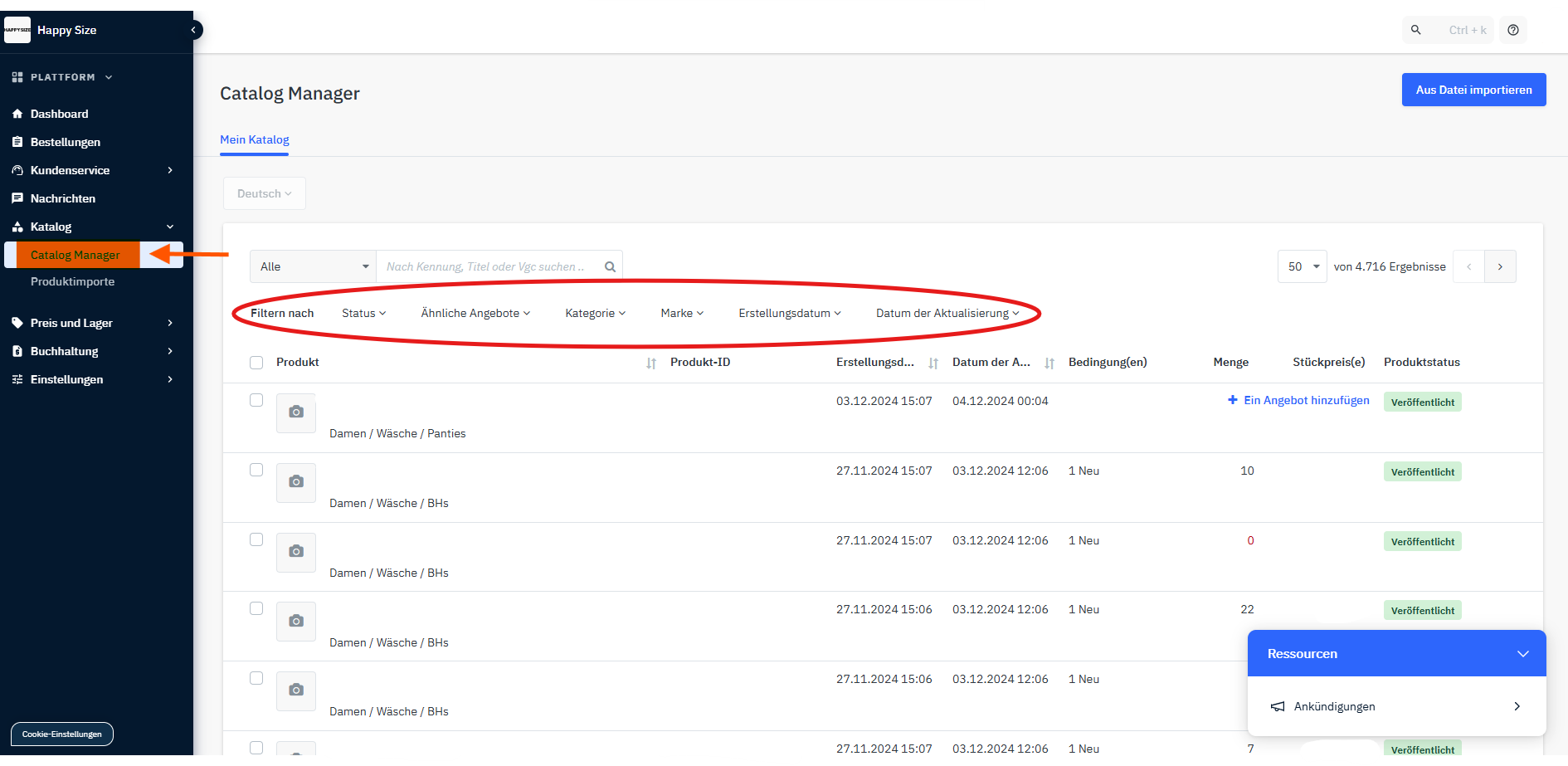This screenshot has height=766, width=1568.
Task: Click the product search input field
Action: [x=489, y=266]
